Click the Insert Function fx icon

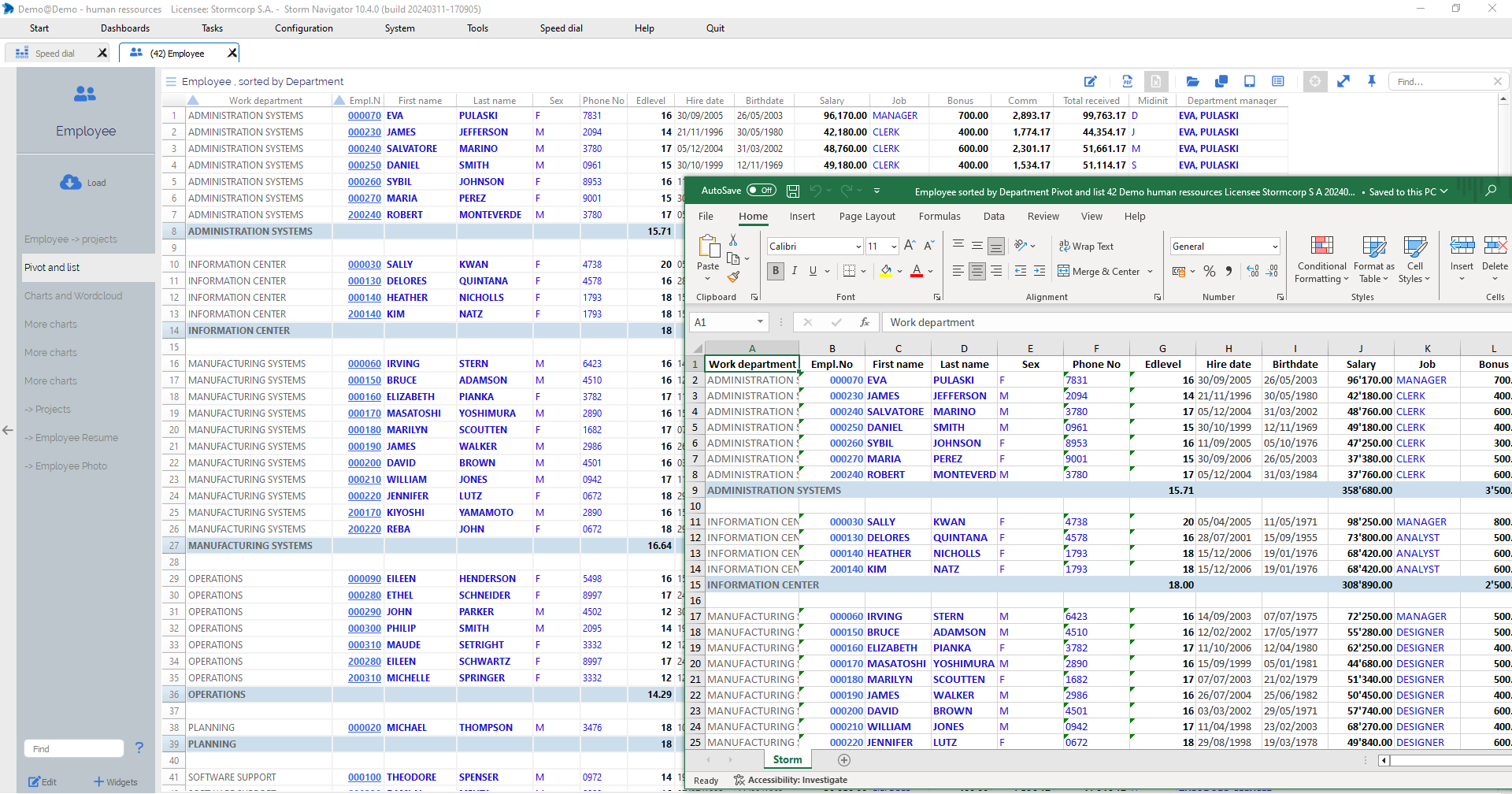pos(865,322)
